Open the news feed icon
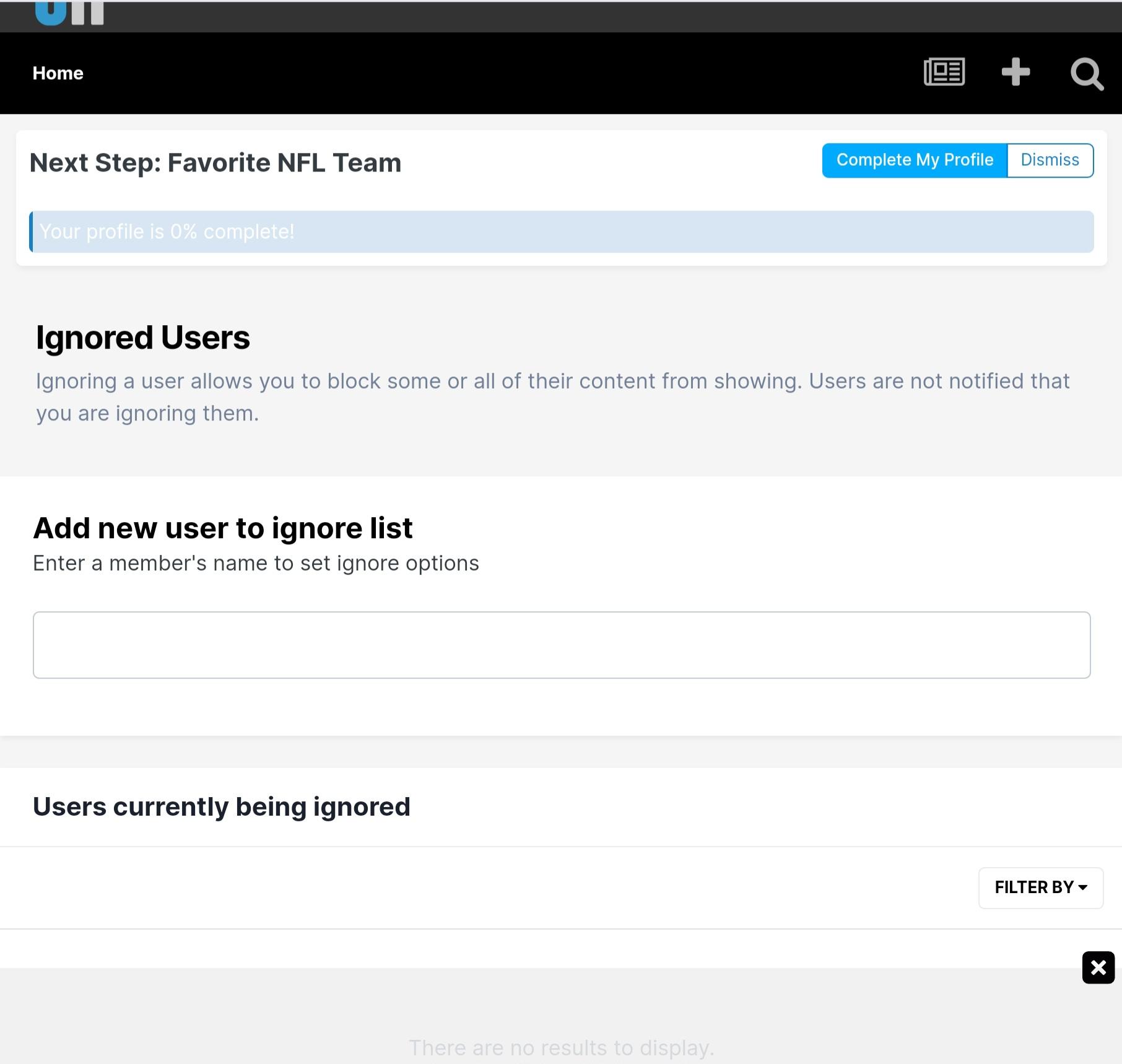 (944, 72)
